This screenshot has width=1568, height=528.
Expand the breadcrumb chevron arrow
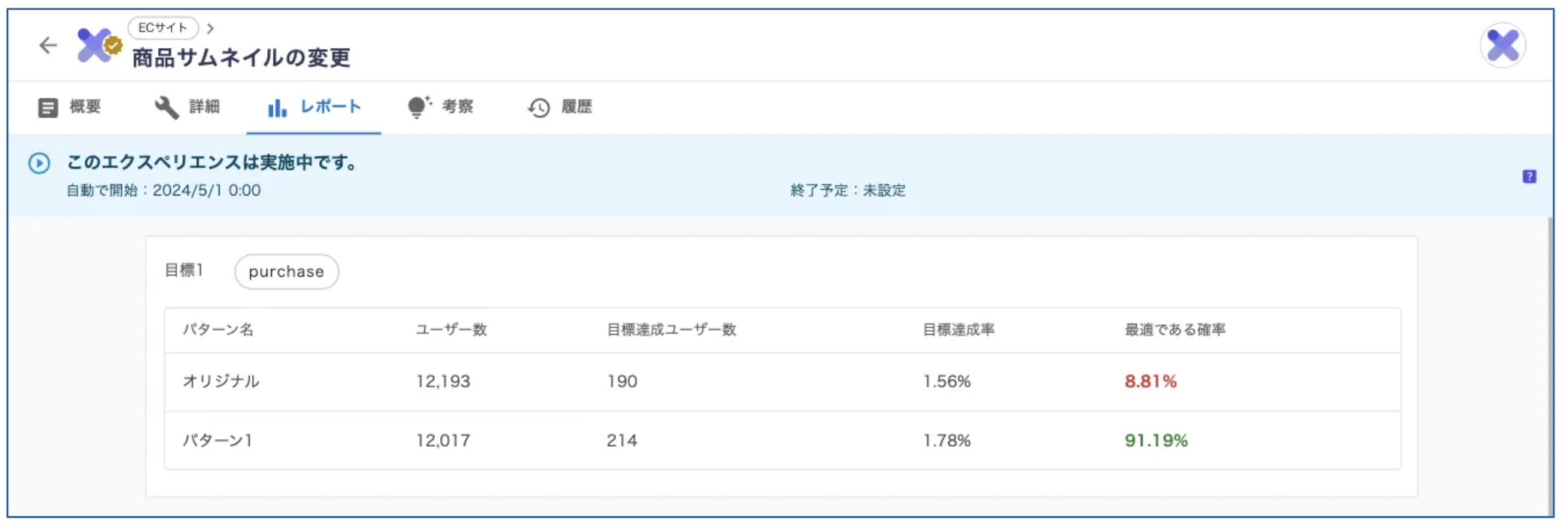pos(211,28)
